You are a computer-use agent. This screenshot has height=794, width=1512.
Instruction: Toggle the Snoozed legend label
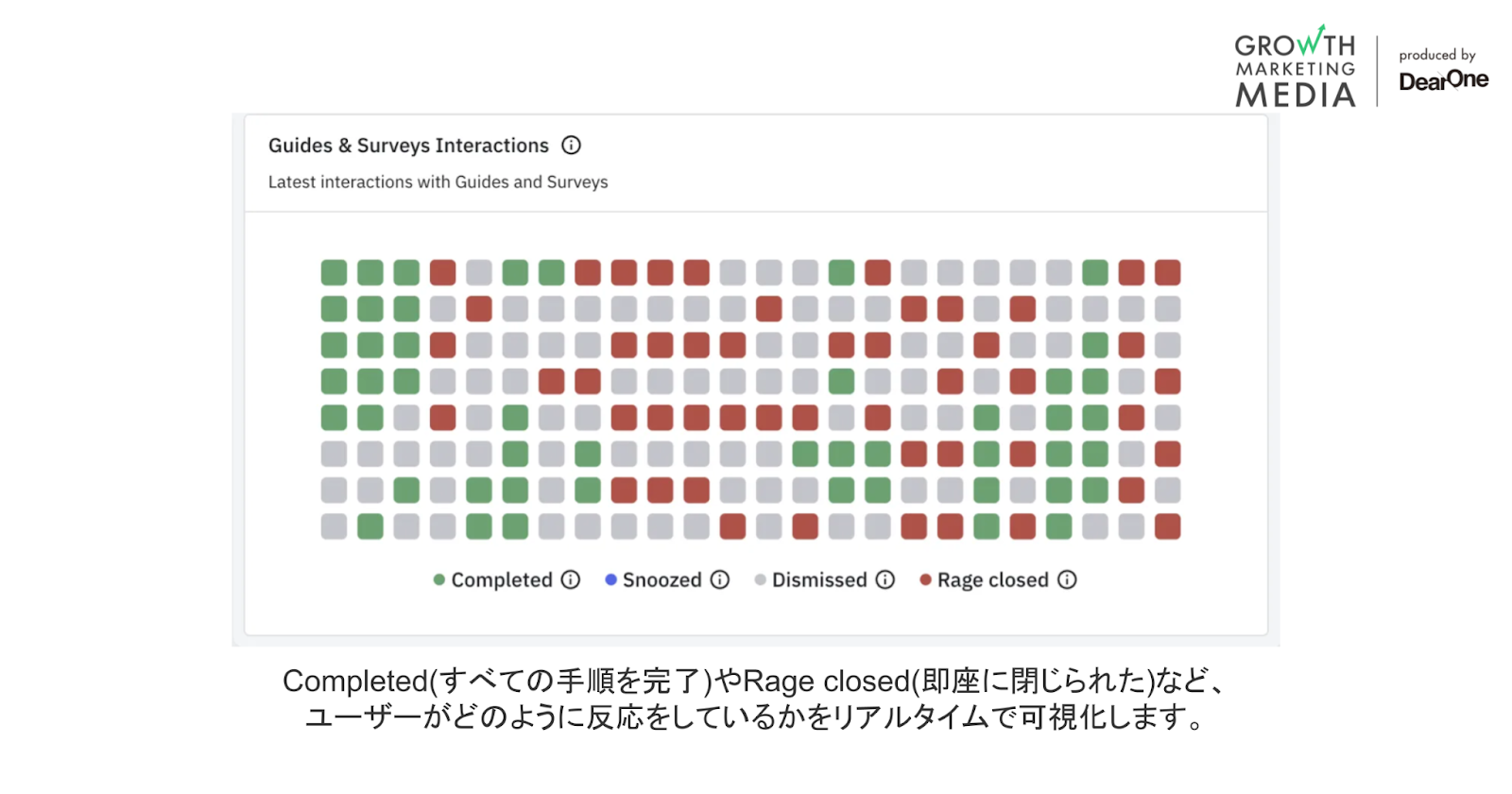click(661, 579)
